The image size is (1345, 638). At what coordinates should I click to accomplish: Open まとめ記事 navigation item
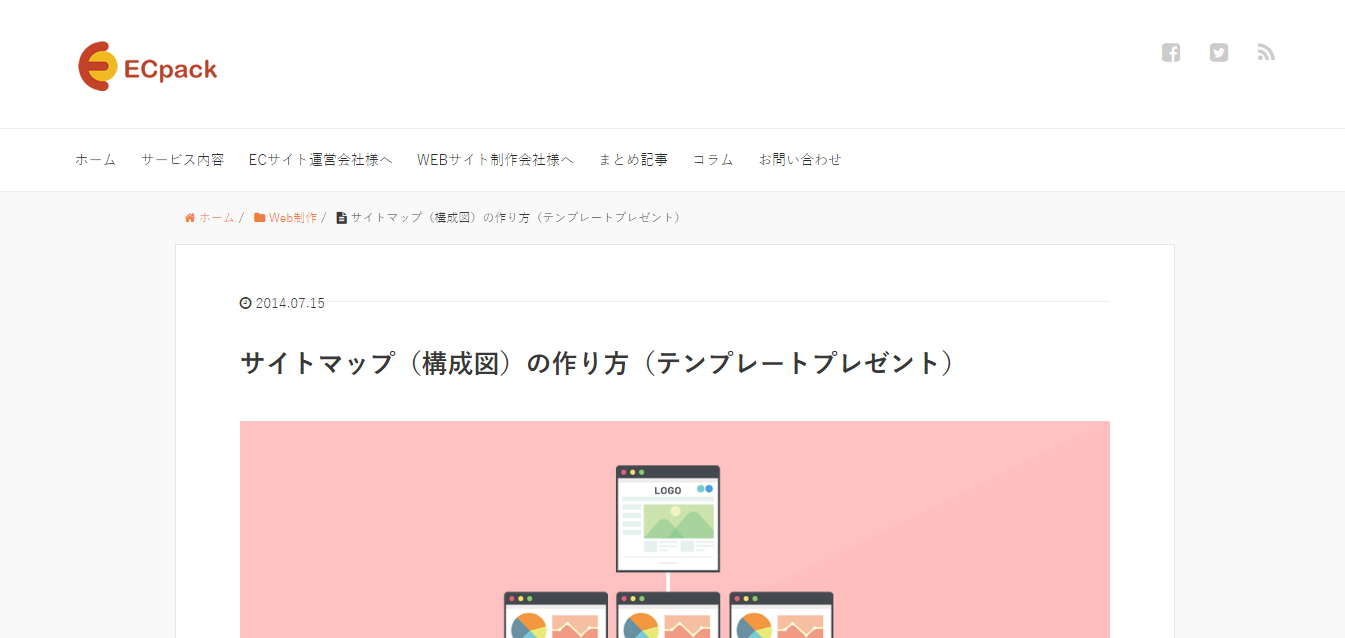633,160
